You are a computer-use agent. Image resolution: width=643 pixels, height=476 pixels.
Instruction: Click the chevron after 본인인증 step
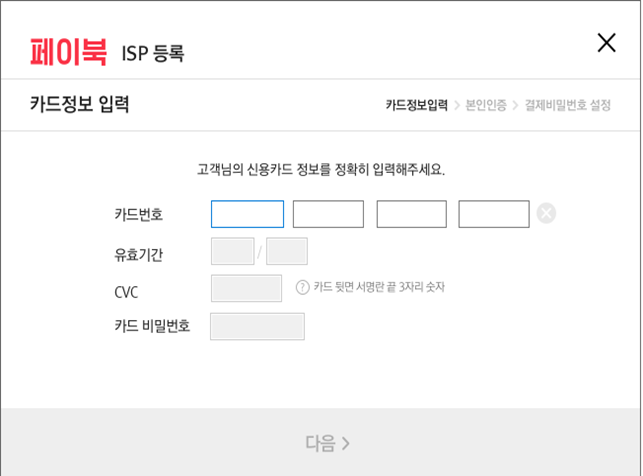point(515,105)
